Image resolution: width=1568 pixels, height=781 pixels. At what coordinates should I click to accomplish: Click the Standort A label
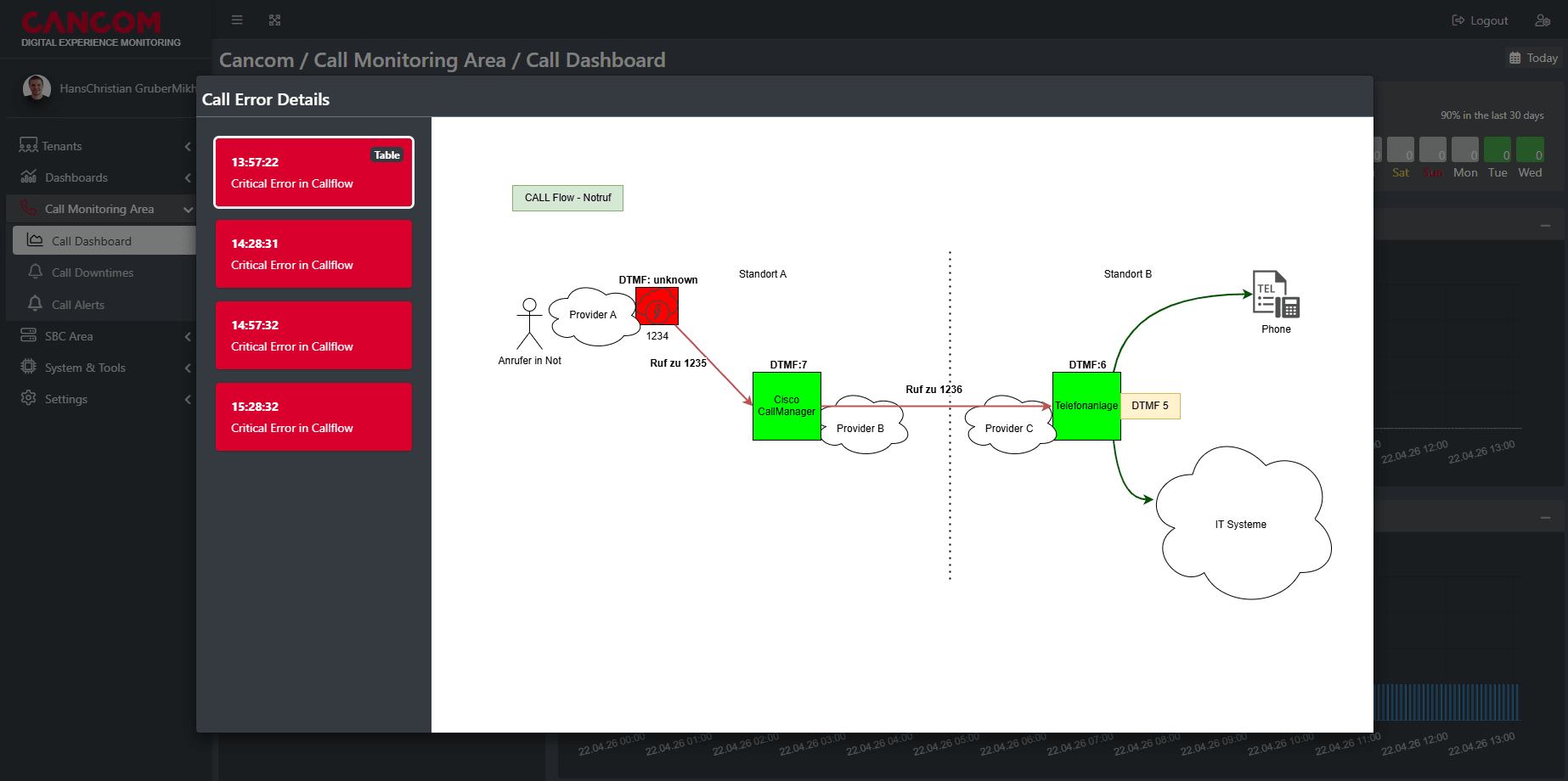tap(763, 274)
